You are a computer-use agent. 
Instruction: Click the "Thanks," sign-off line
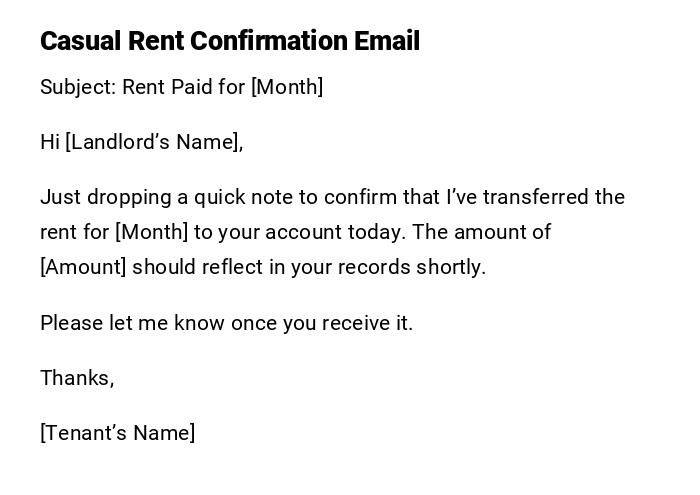click(x=77, y=378)
